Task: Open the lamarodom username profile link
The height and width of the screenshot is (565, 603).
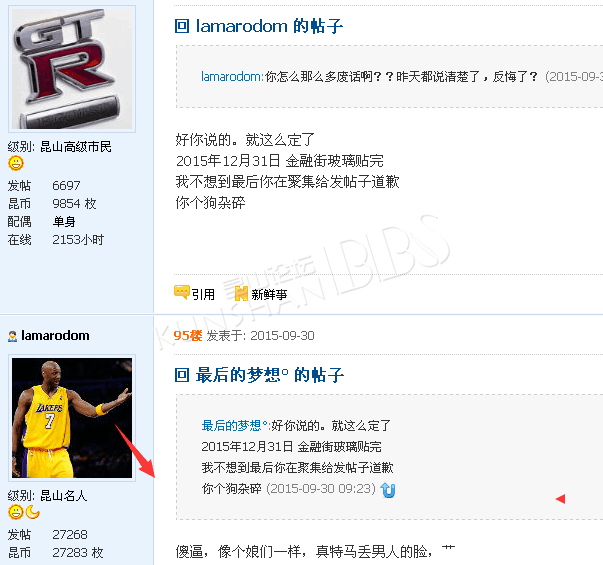Action: 55,335
